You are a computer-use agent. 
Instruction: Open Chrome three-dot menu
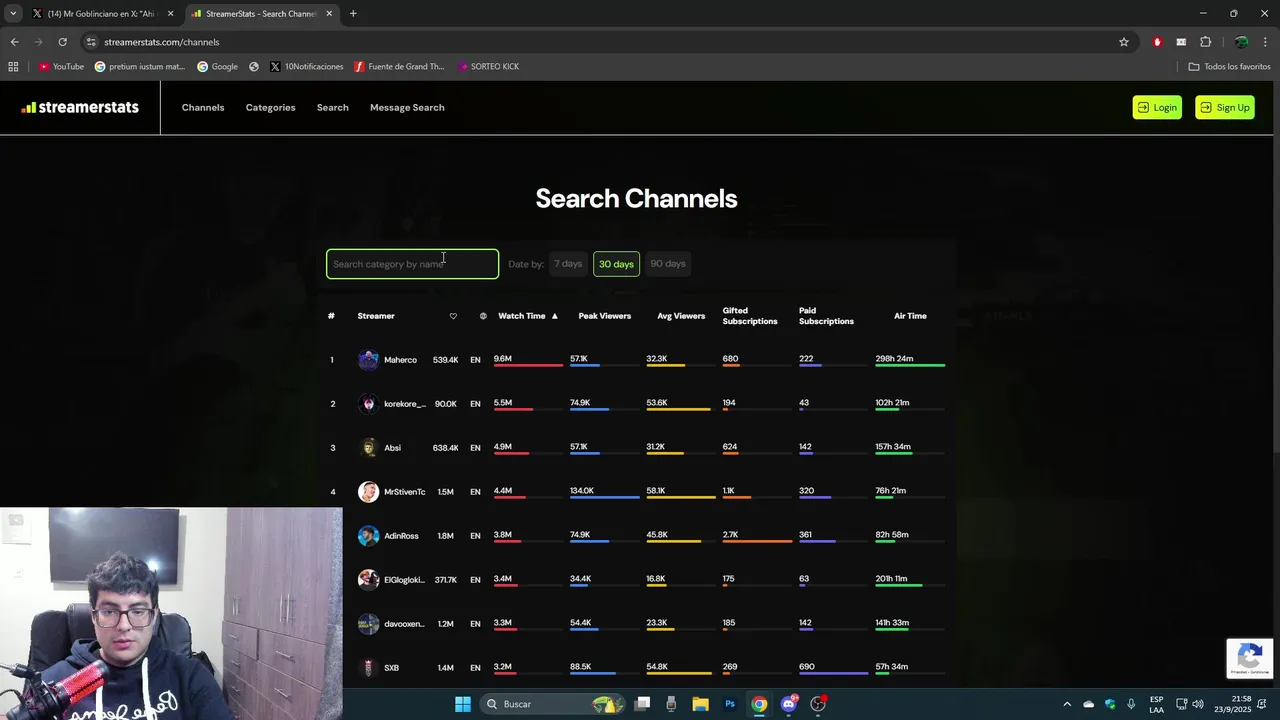pos(1266,42)
